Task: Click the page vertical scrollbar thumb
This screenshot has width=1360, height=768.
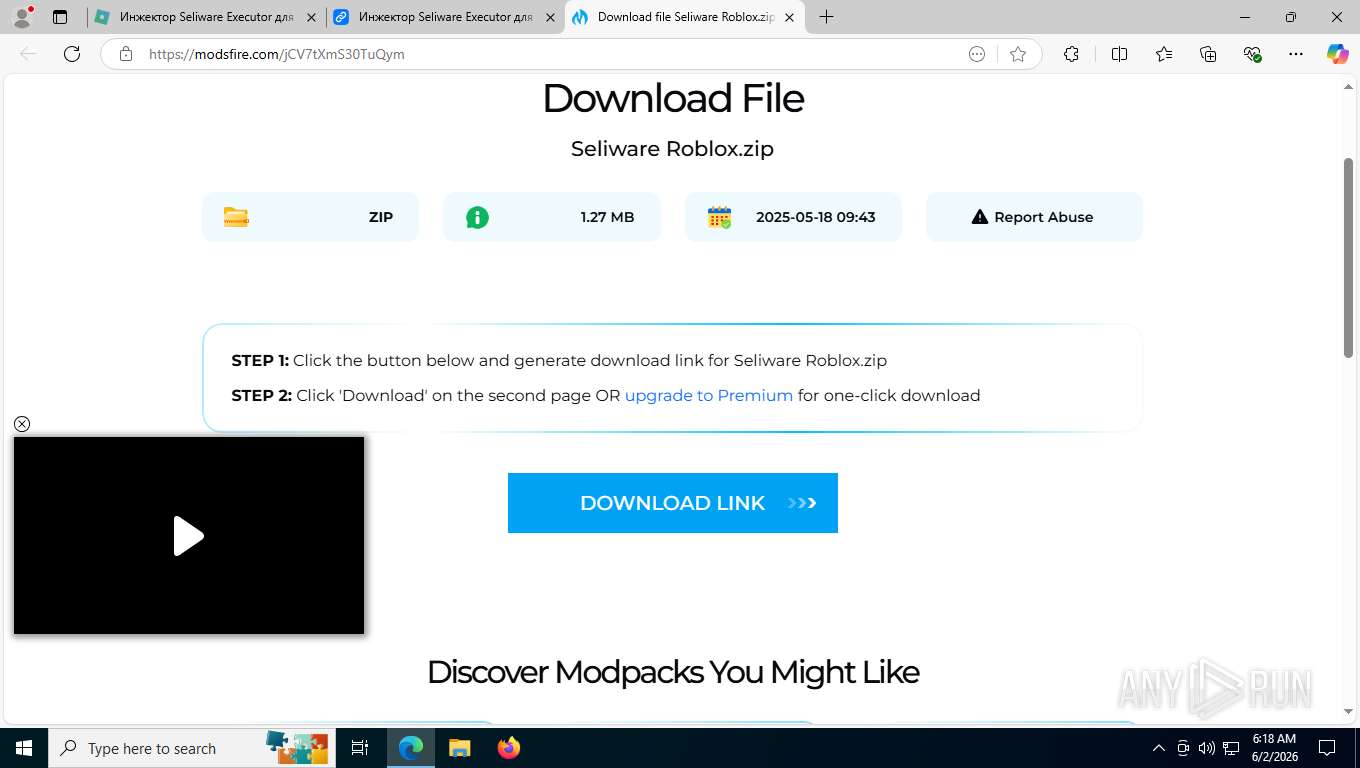Action: [1348, 257]
